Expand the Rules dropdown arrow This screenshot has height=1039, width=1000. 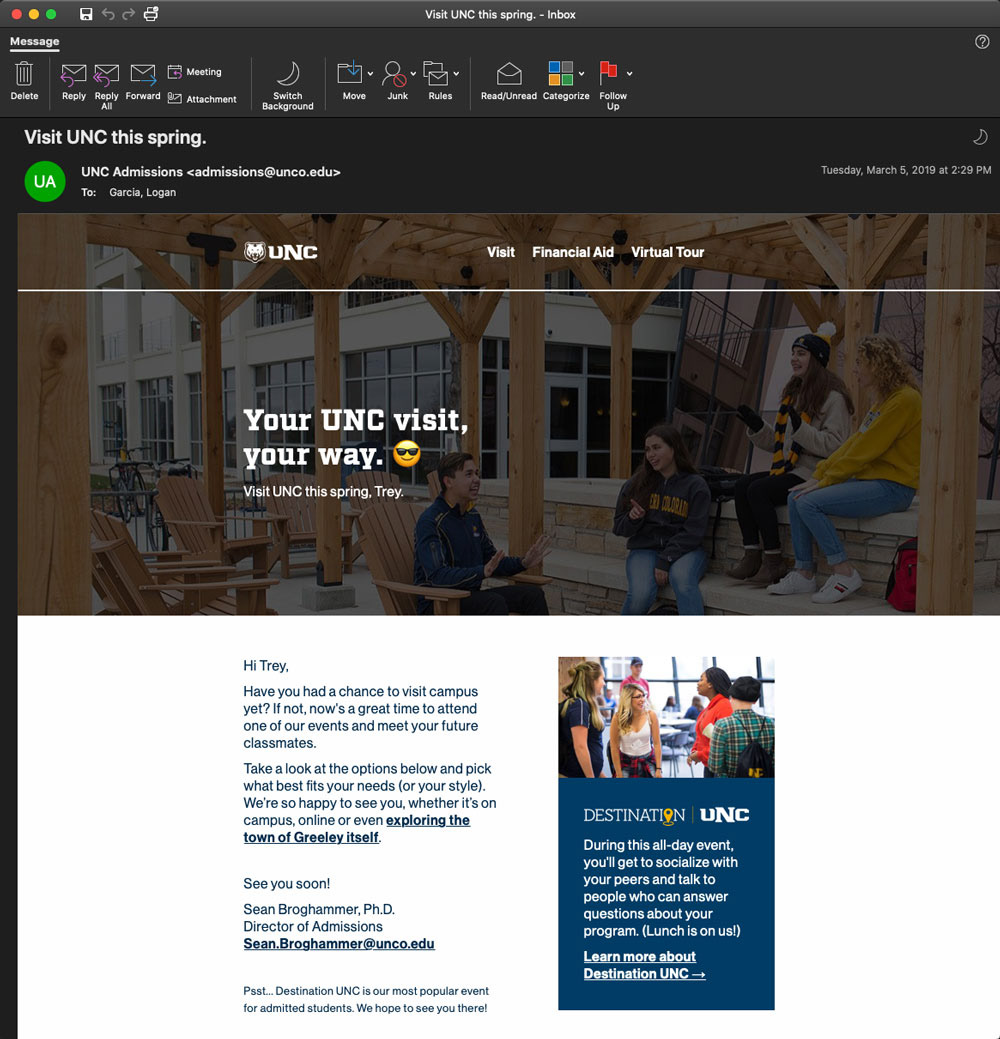(x=456, y=74)
